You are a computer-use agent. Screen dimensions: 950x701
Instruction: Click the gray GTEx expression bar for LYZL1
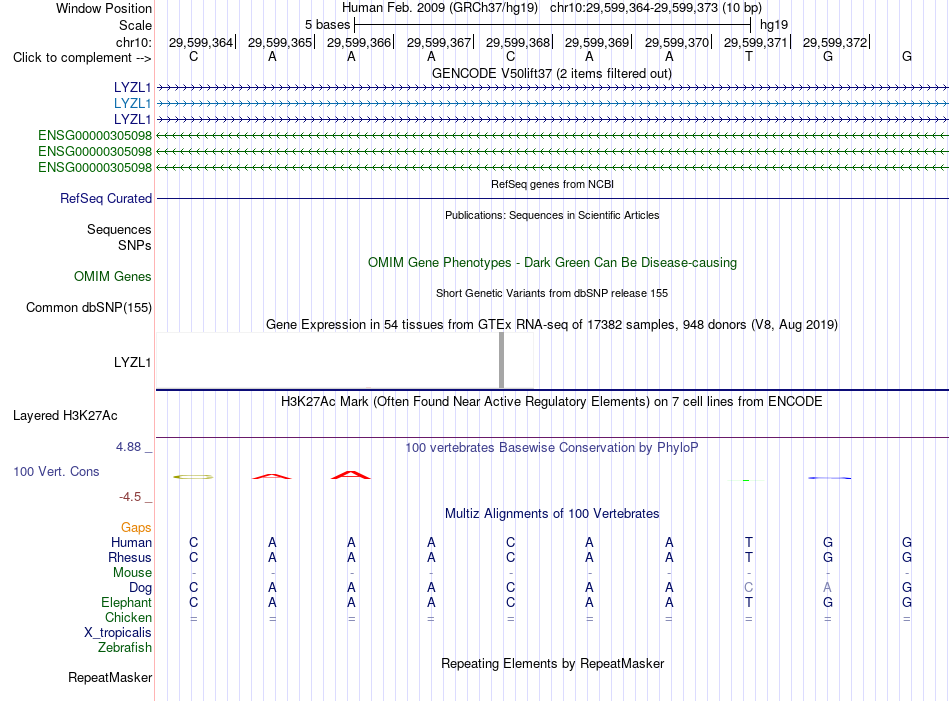click(x=501, y=360)
